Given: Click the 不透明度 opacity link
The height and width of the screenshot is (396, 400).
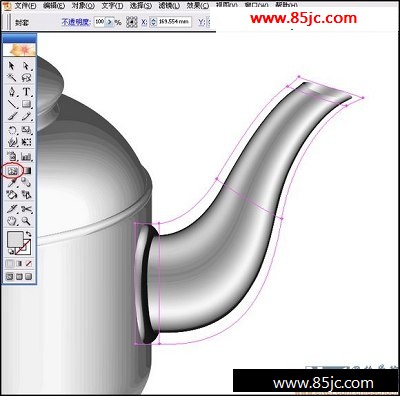Looking at the screenshot, I should (x=76, y=22).
